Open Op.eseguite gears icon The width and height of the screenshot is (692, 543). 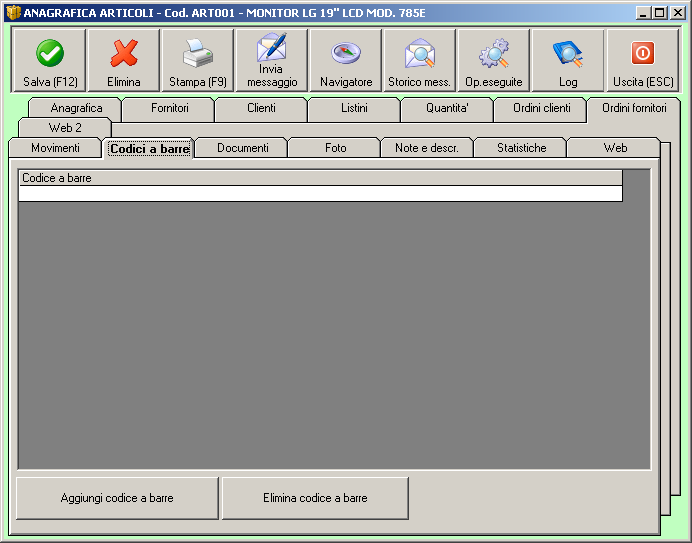pyautogui.click(x=494, y=53)
